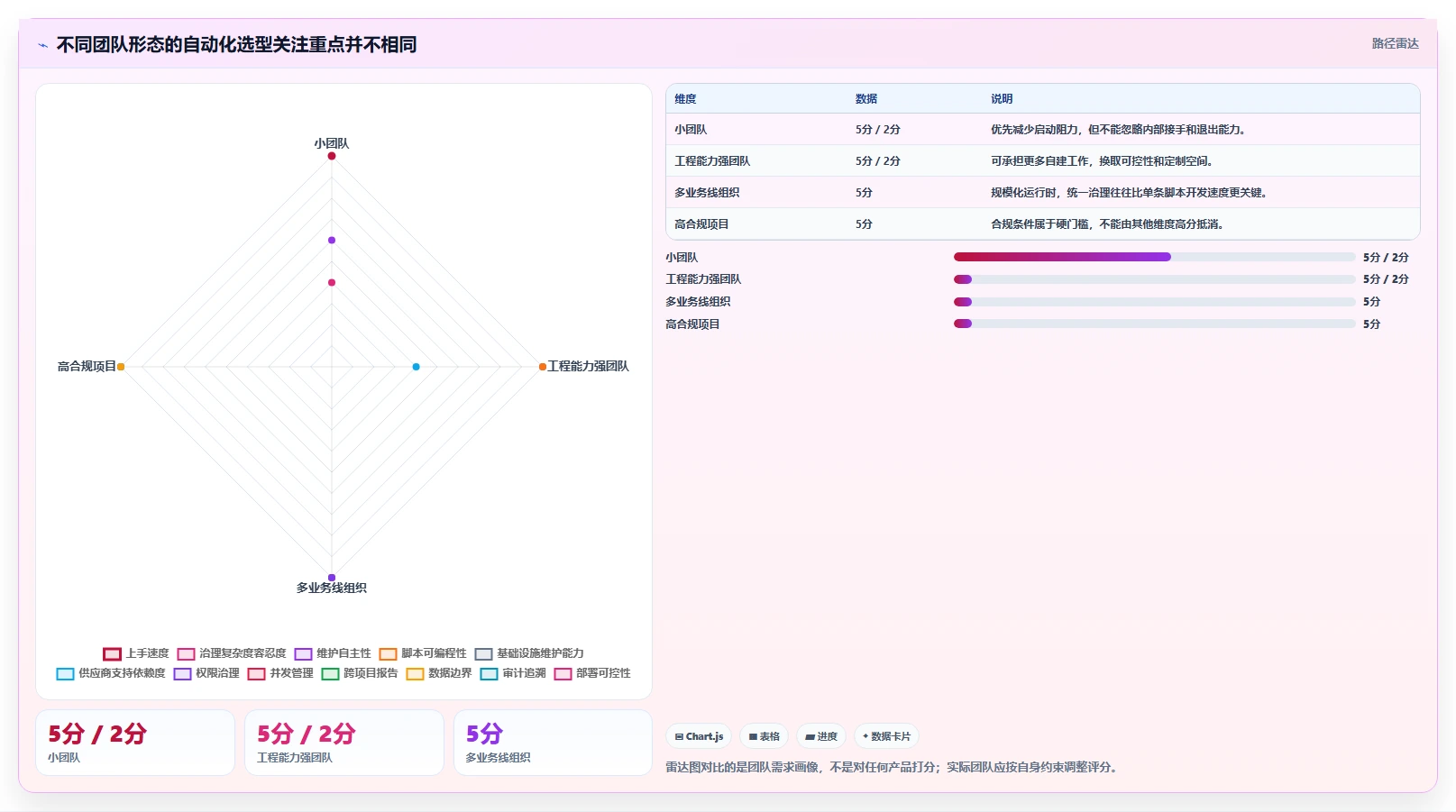
Task: Click the footnote starting 雷达图对比的是团队需求画像
Action: click(x=893, y=768)
